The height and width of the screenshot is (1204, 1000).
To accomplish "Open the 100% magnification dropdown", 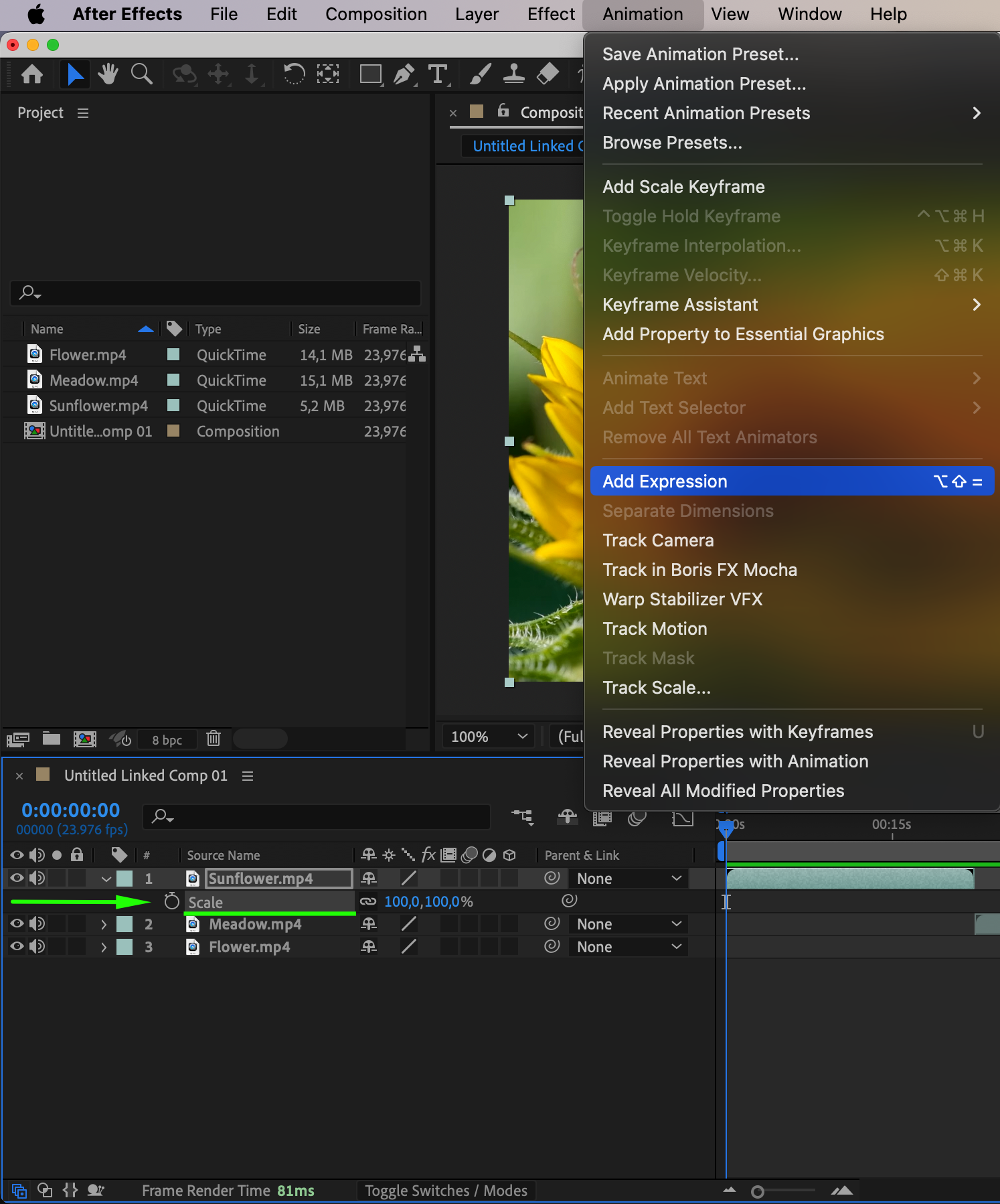I will (x=489, y=737).
